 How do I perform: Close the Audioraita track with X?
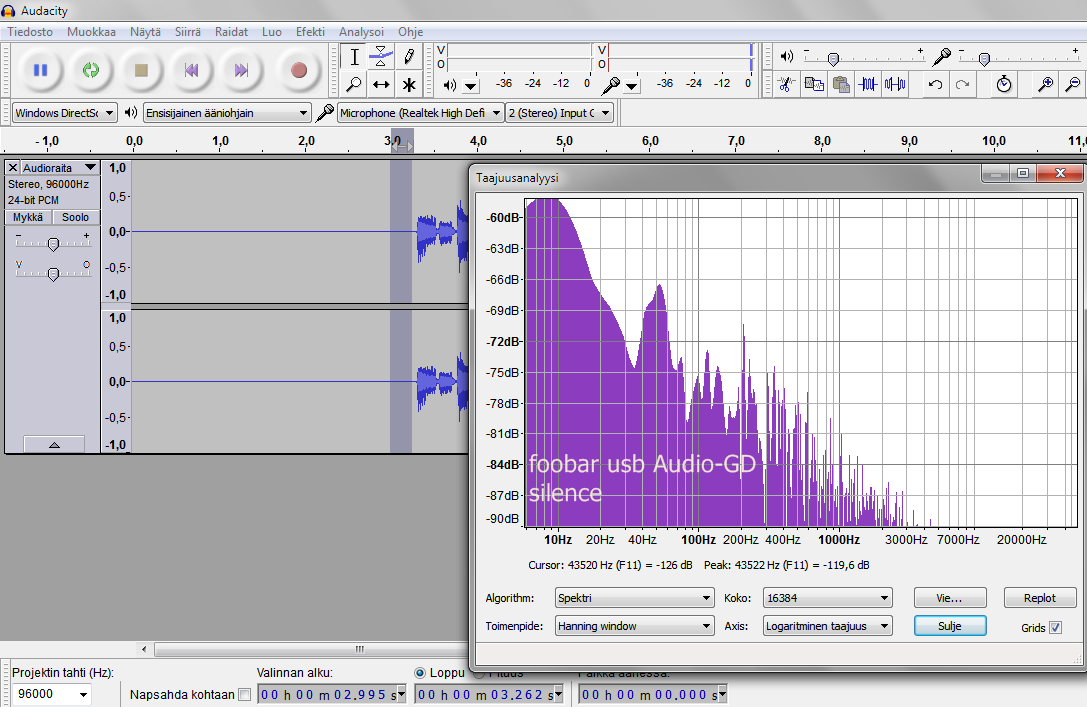12,168
